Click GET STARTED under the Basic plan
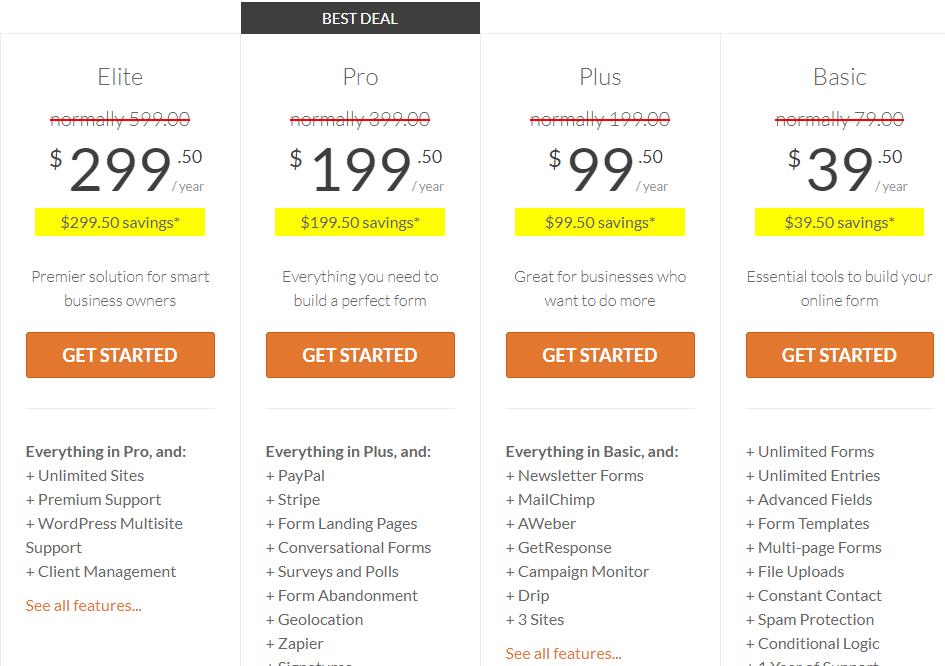The image size is (945, 666). click(x=840, y=355)
